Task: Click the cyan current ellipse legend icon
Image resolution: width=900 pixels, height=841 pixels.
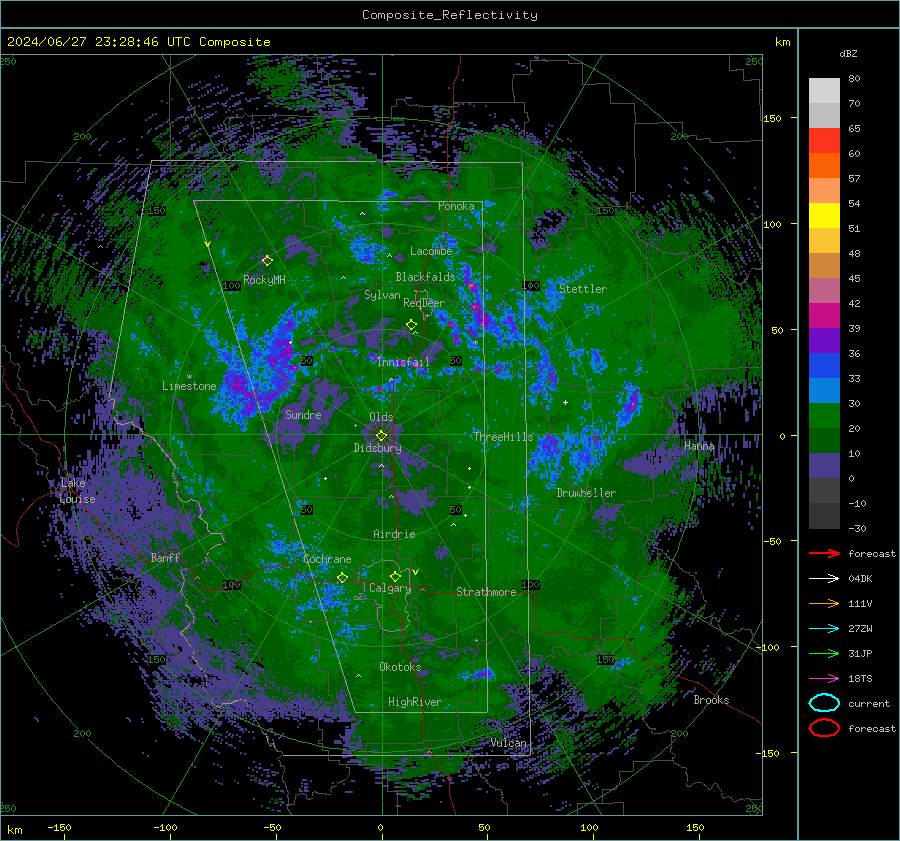Action: click(824, 703)
